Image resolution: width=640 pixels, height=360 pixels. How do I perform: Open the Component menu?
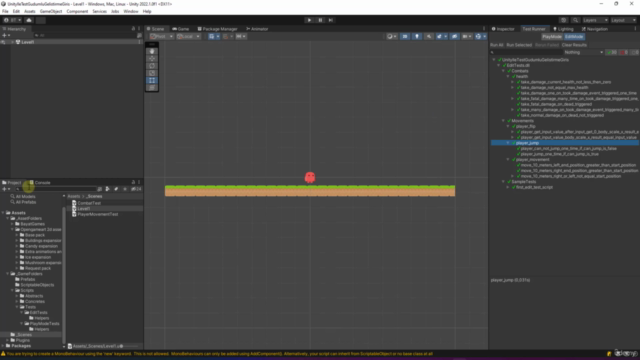(x=77, y=11)
